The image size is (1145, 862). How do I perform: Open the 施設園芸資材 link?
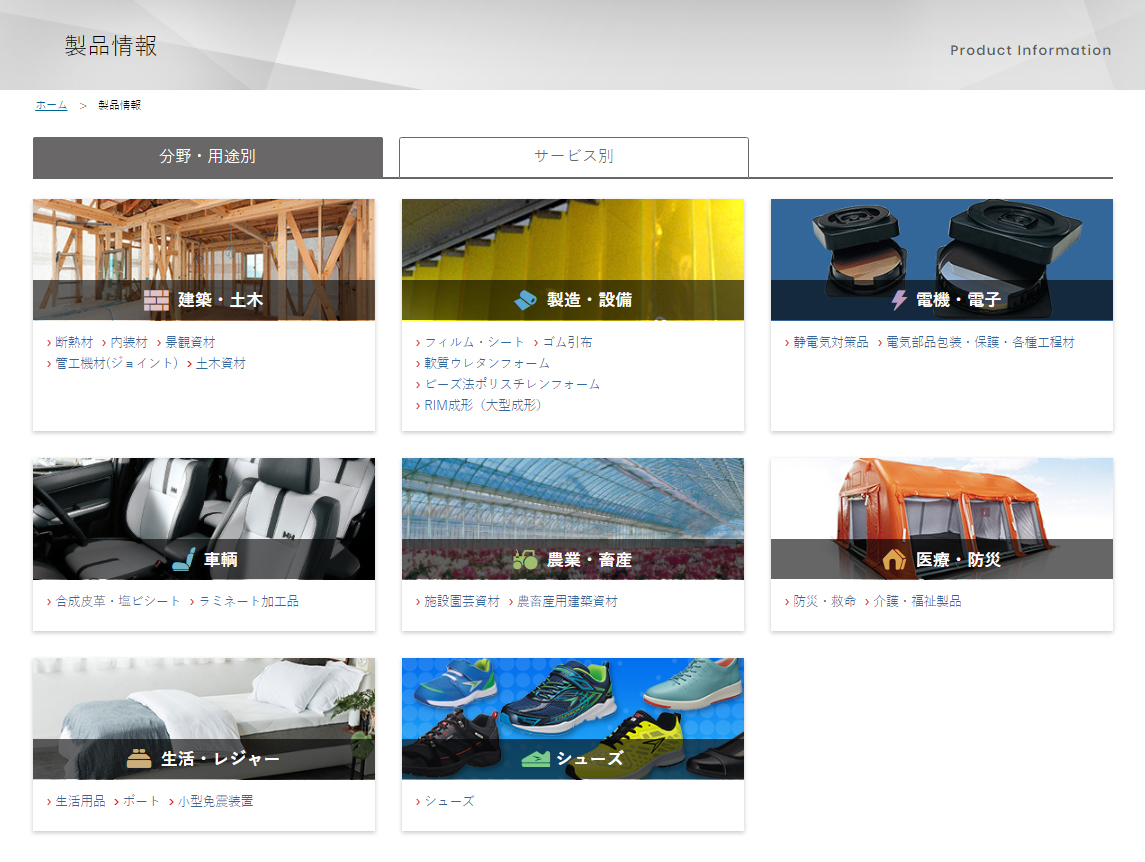pos(461,601)
